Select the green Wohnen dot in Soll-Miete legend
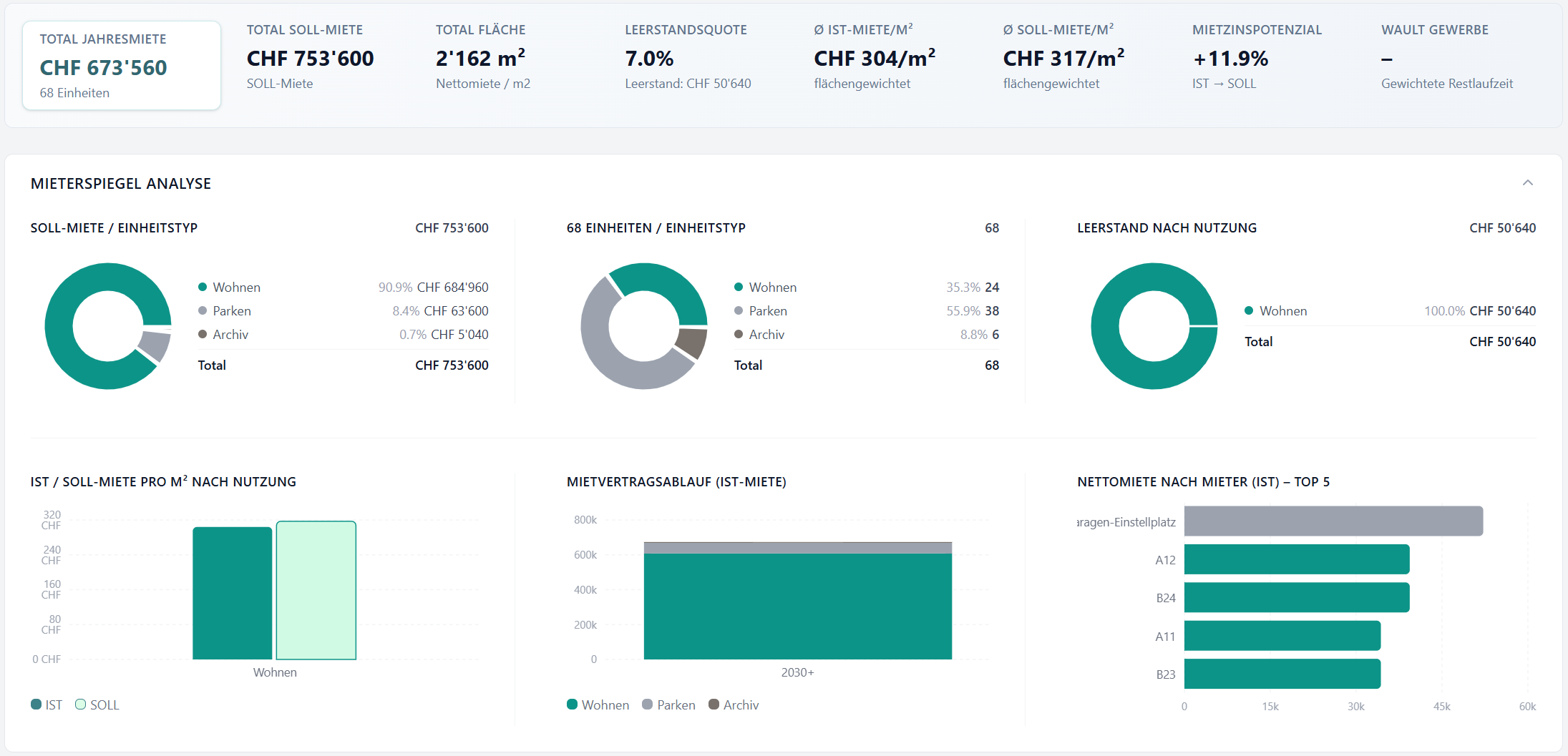Screen dimensions: 1568x756 203,287
